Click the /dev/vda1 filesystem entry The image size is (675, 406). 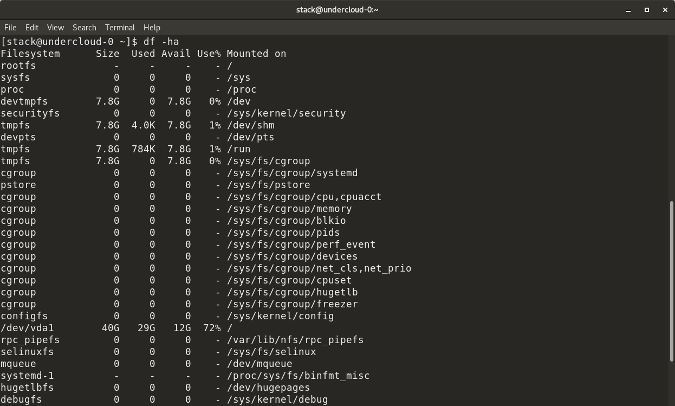click(x=27, y=327)
